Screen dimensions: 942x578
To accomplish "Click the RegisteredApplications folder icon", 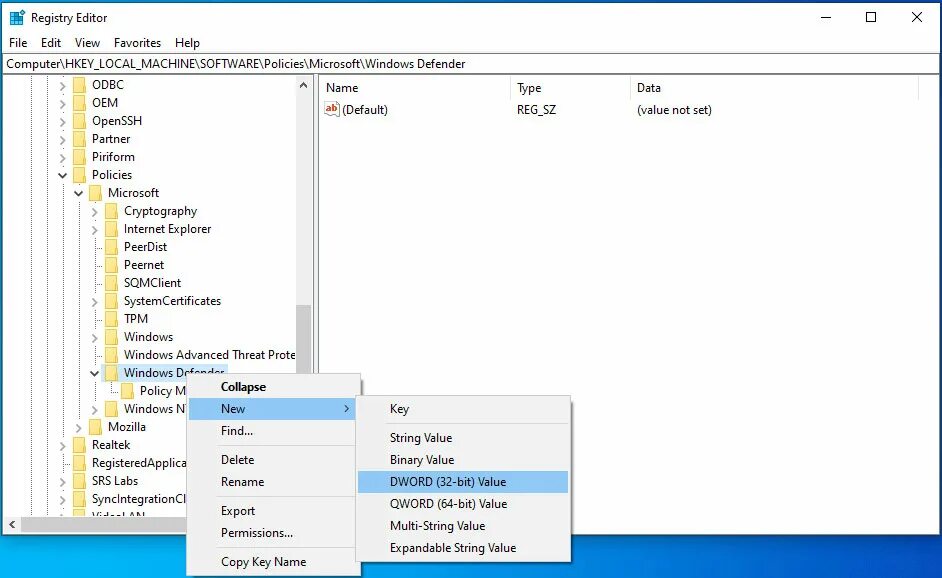I will [79, 463].
